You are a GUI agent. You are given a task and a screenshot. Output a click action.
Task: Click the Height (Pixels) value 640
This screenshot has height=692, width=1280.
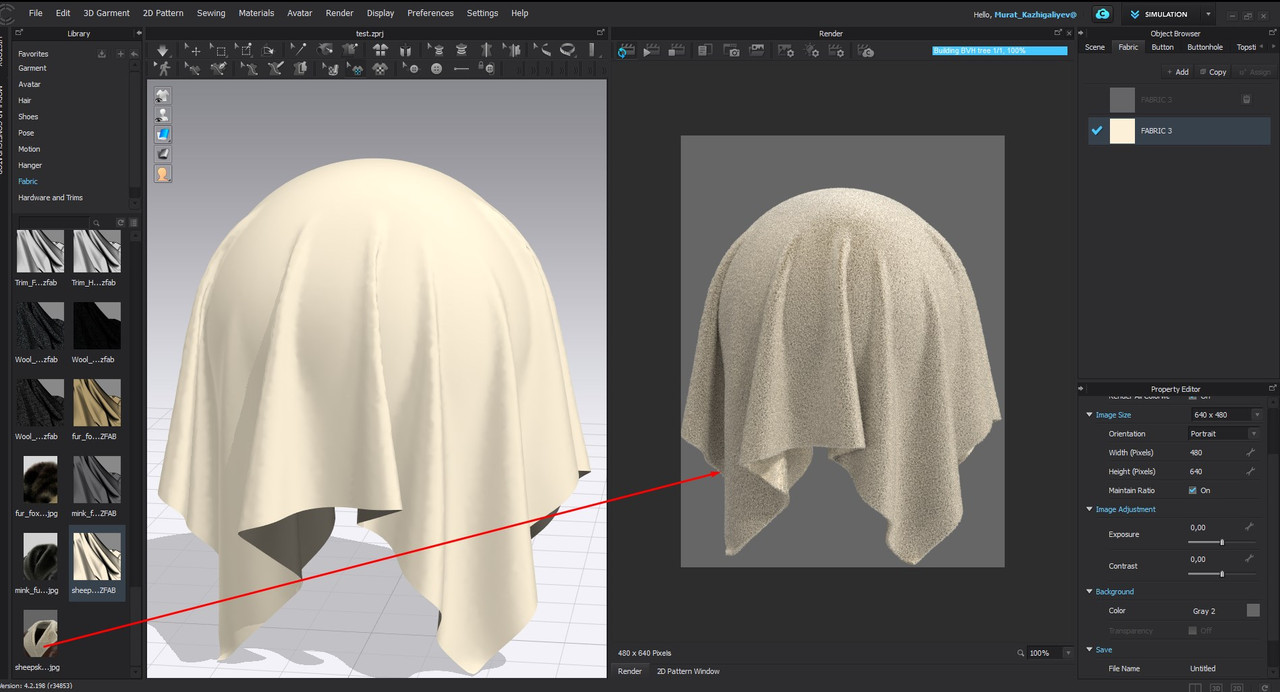1196,471
